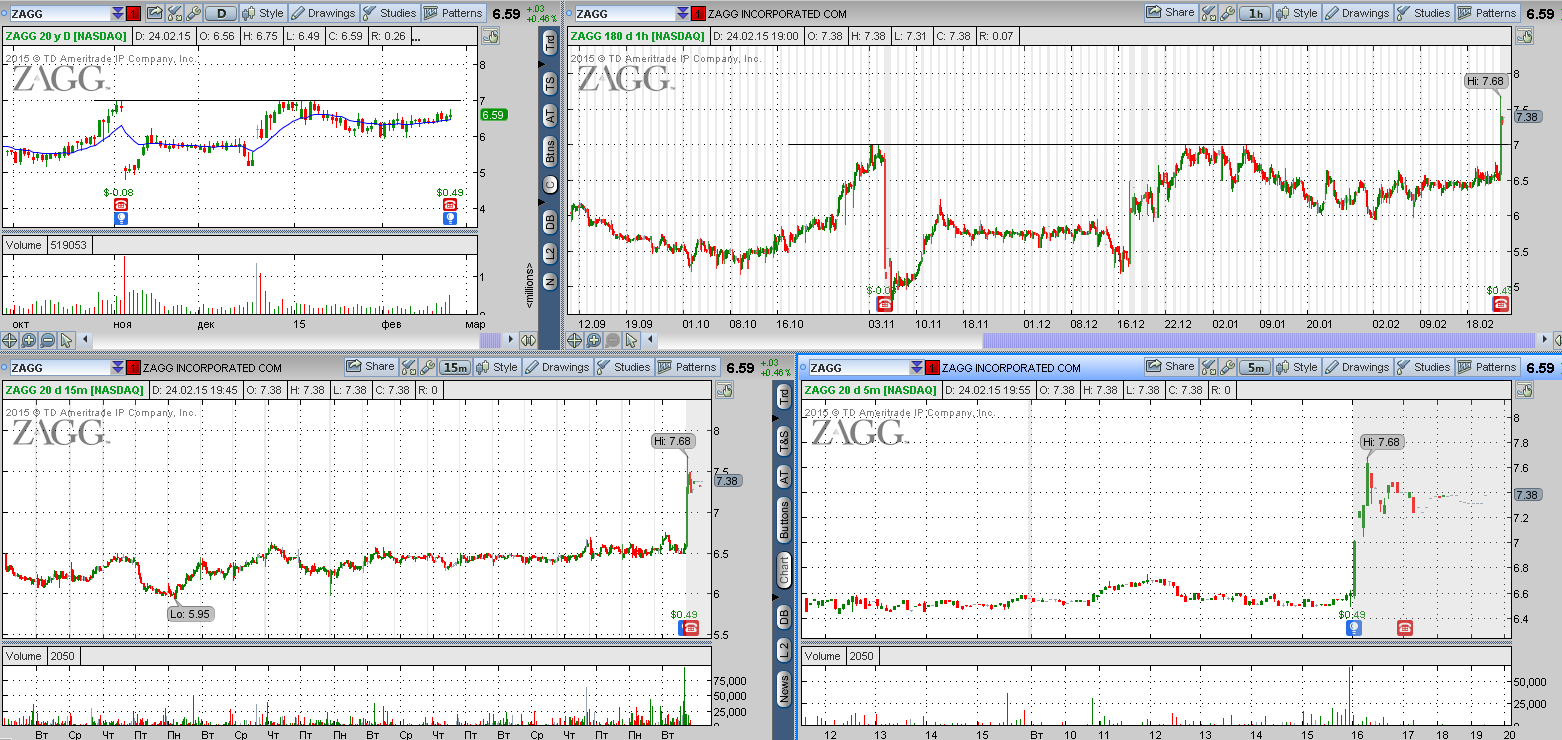This screenshot has width=1562, height=740.
Task: Open Studies menu in 15m chart
Action: (x=624, y=367)
